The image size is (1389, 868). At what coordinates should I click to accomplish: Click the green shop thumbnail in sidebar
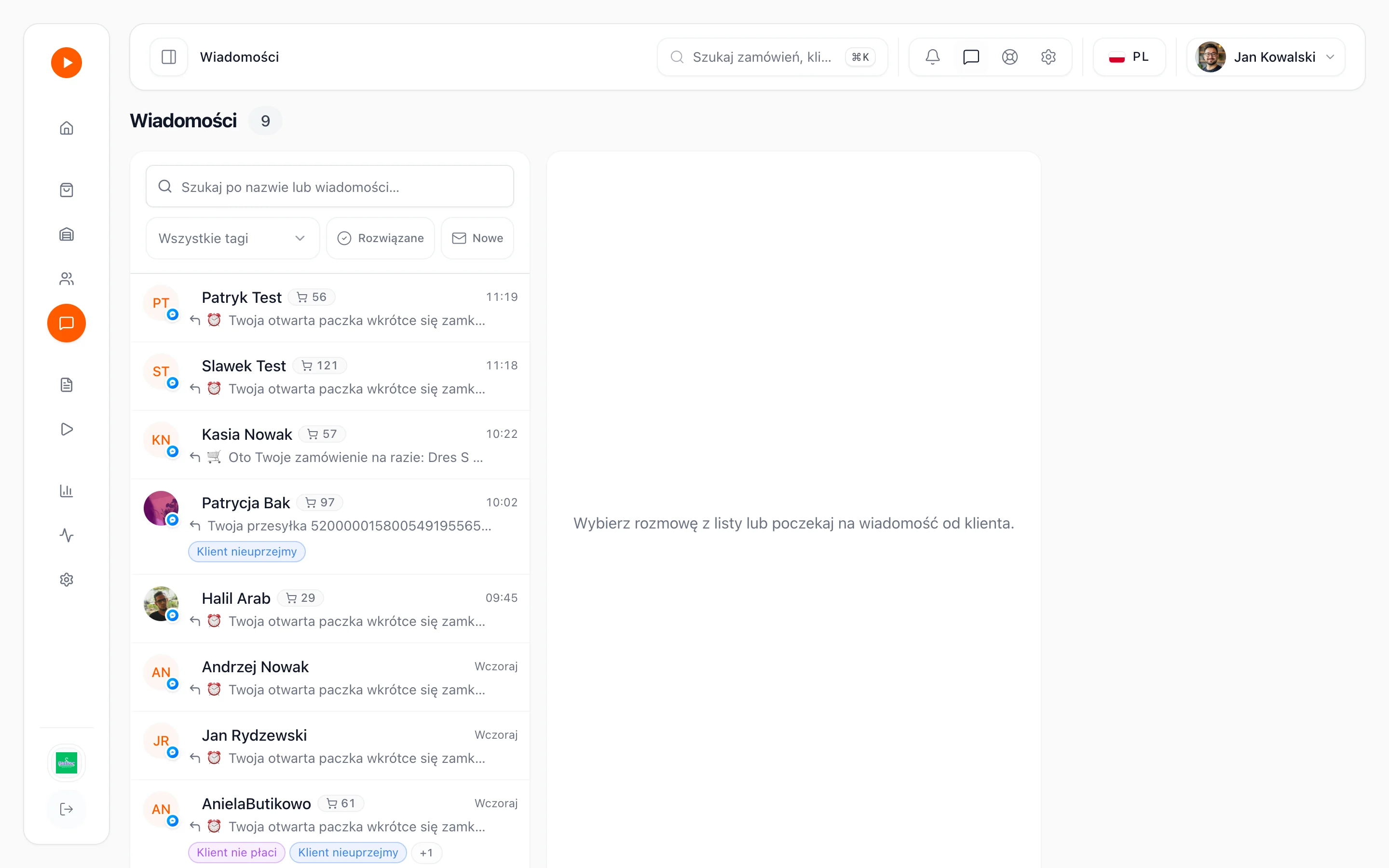[x=67, y=763]
